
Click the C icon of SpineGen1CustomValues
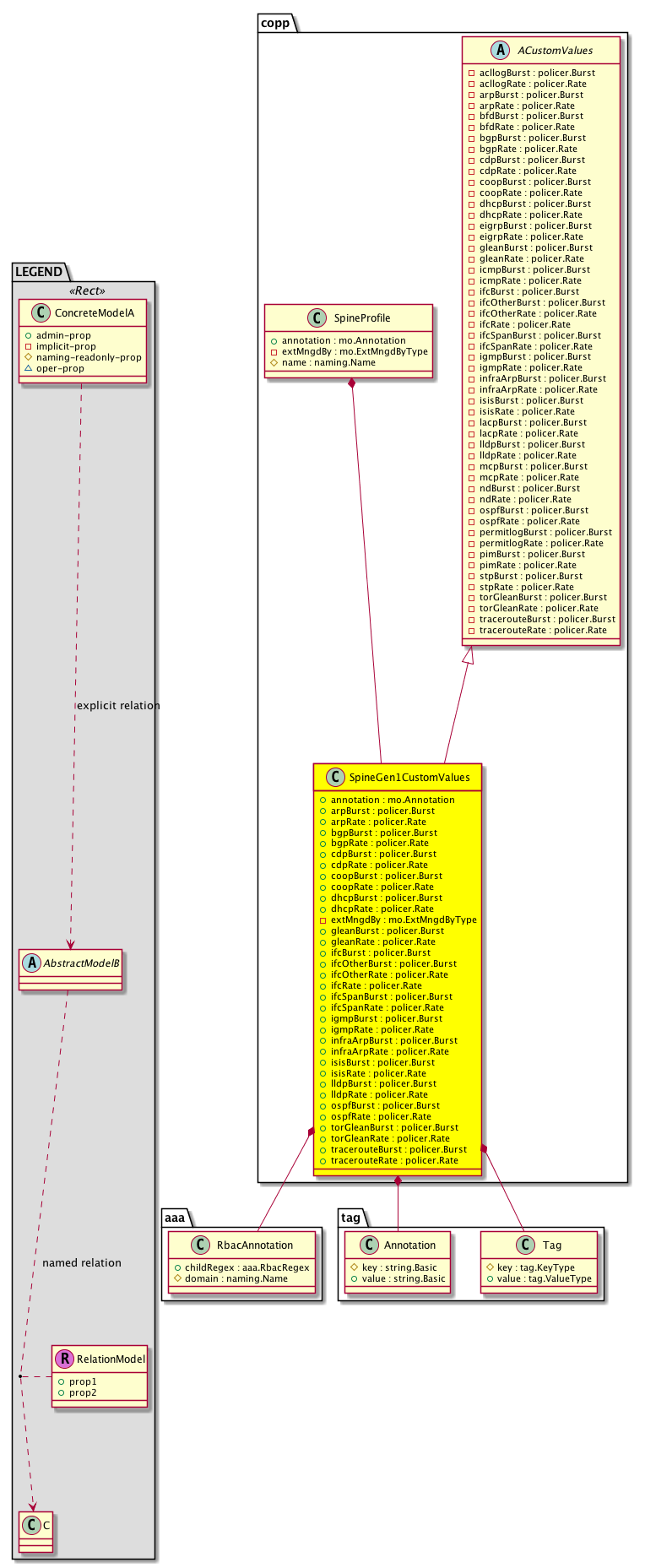[334, 777]
